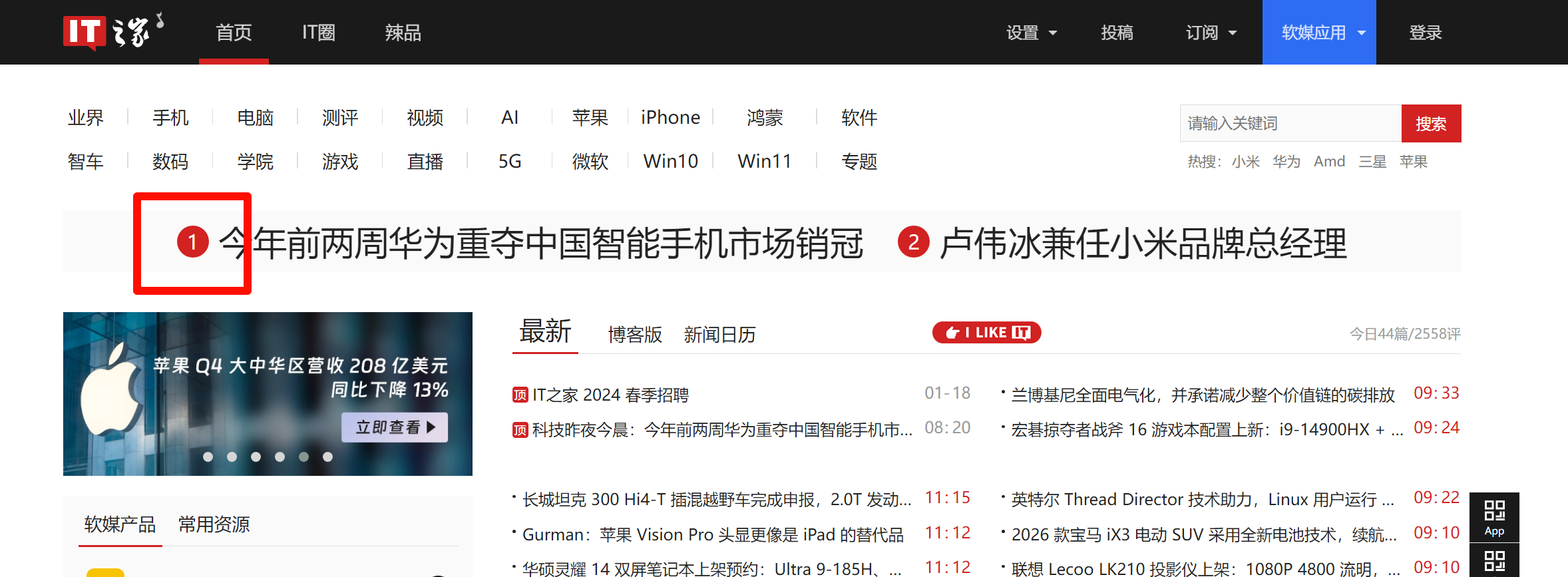The height and width of the screenshot is (577, 1568).
Task: Open the Gurman 苹果 Vision Pro article
Action: 713,535
